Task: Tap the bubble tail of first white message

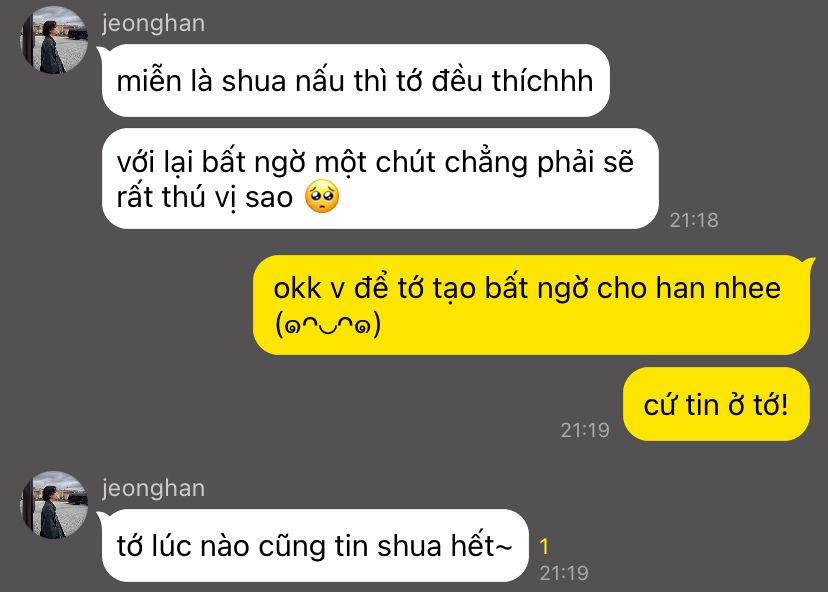Action: coord(101,50)
